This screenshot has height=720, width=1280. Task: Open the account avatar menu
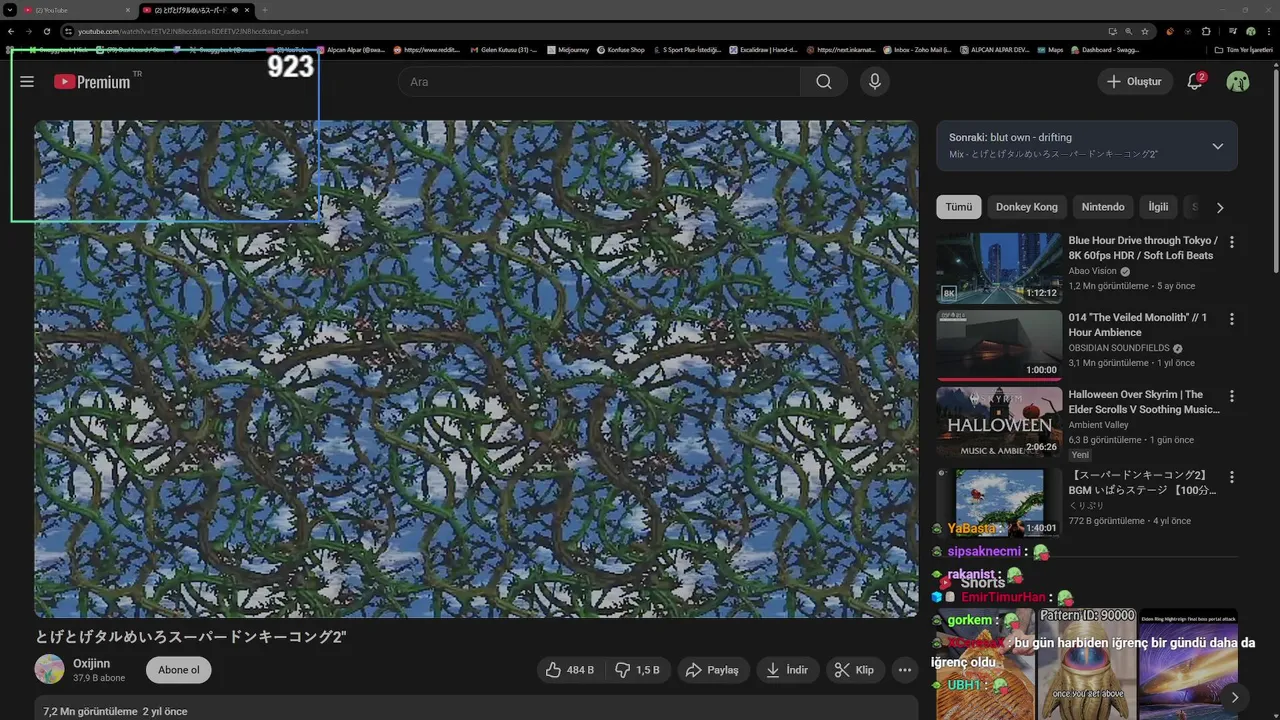click(x=1238, y=81)
